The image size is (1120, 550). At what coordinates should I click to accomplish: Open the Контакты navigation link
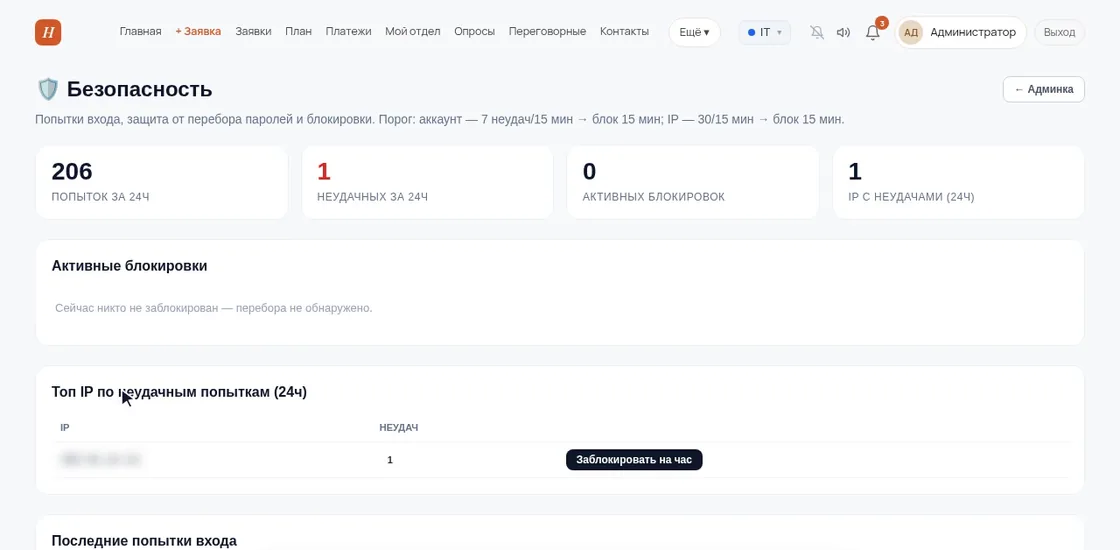(x=624, y=31)
